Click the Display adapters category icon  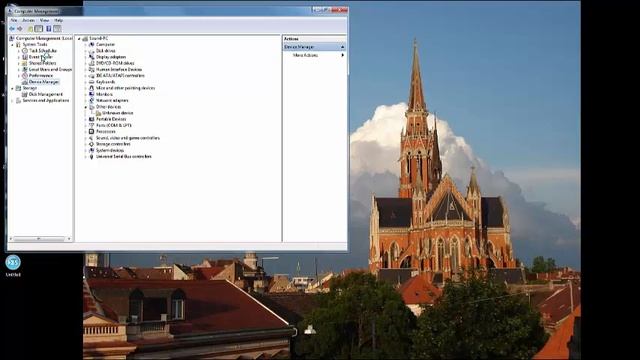[92, 57]
